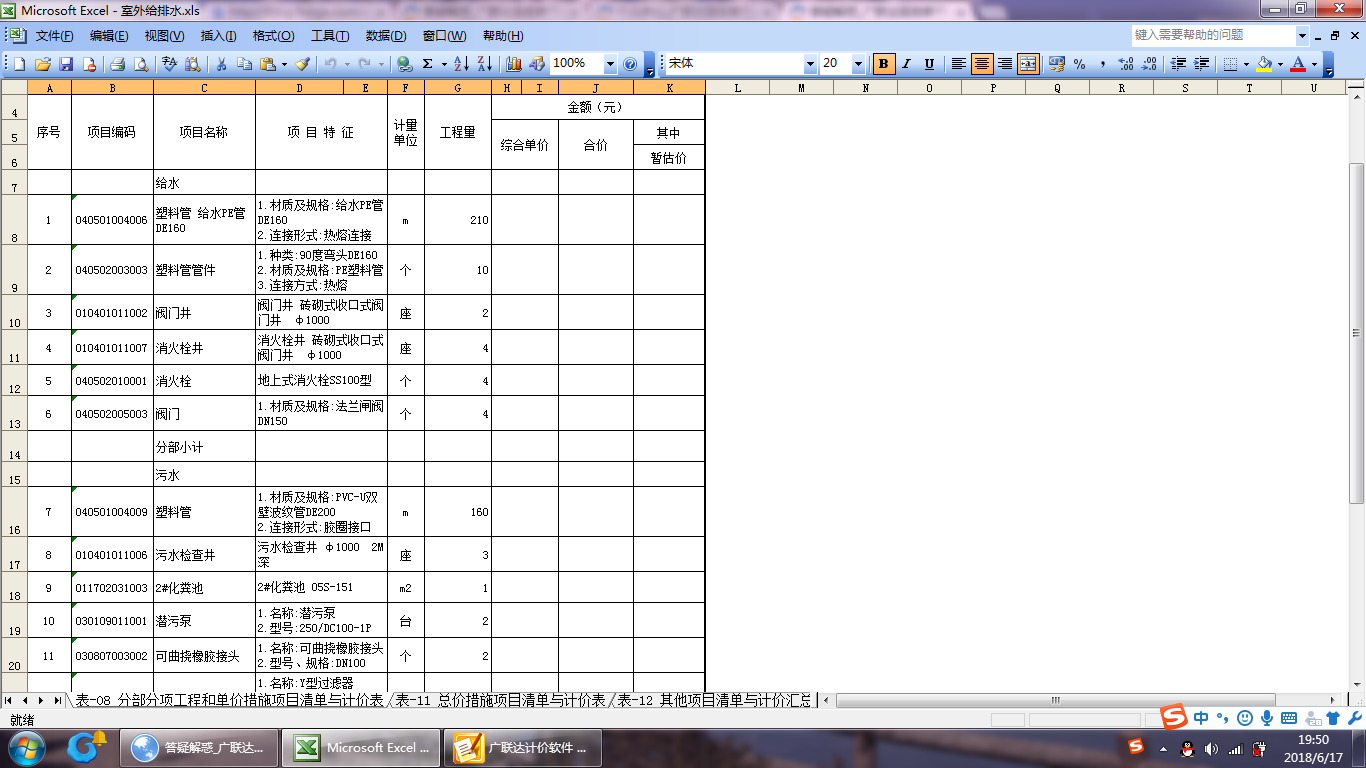Sort descending Z to A
Viewport: 1366px width, 768px height.
[485, 63]
